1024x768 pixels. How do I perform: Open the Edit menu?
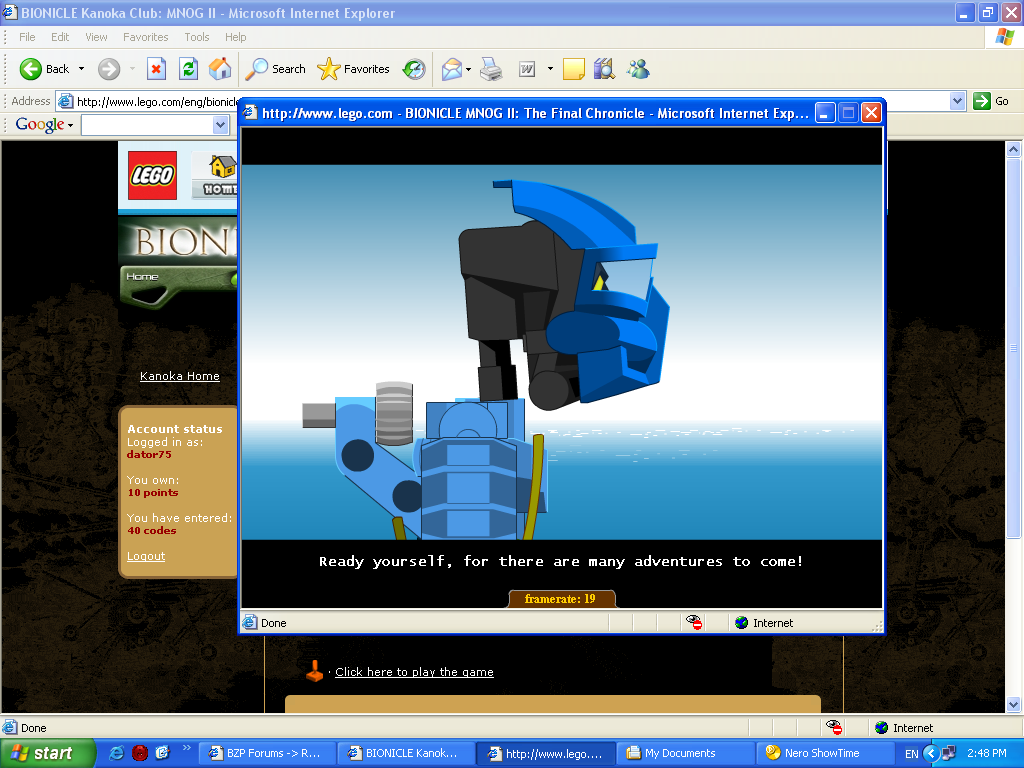tap(60, 37)
